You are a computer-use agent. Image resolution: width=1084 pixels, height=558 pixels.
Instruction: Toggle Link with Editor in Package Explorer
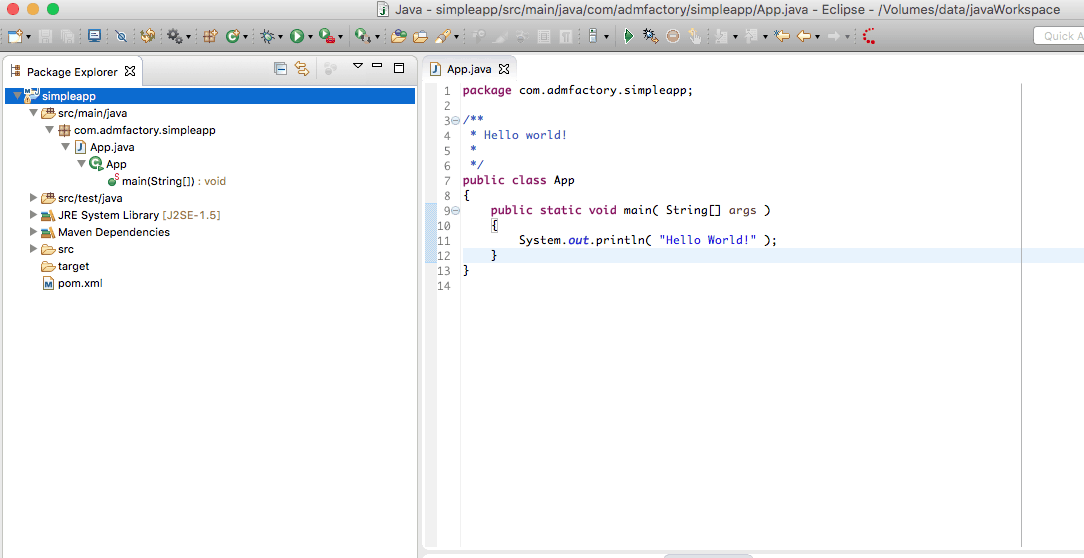point(301,68)
